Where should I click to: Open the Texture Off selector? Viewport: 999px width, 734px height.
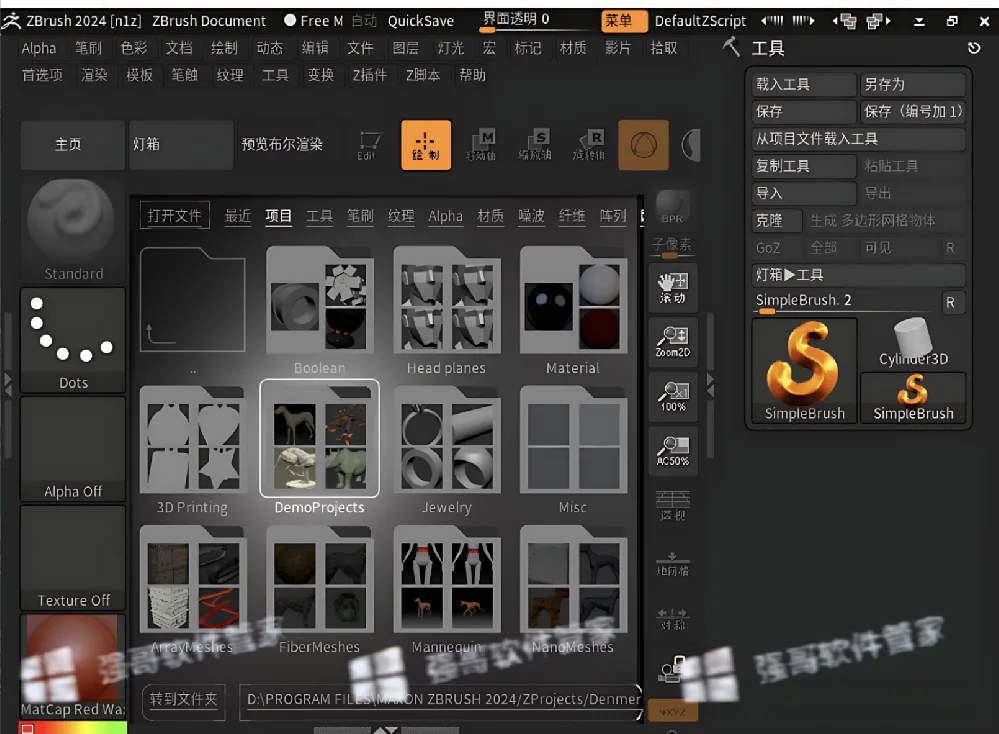coord(73,558)
